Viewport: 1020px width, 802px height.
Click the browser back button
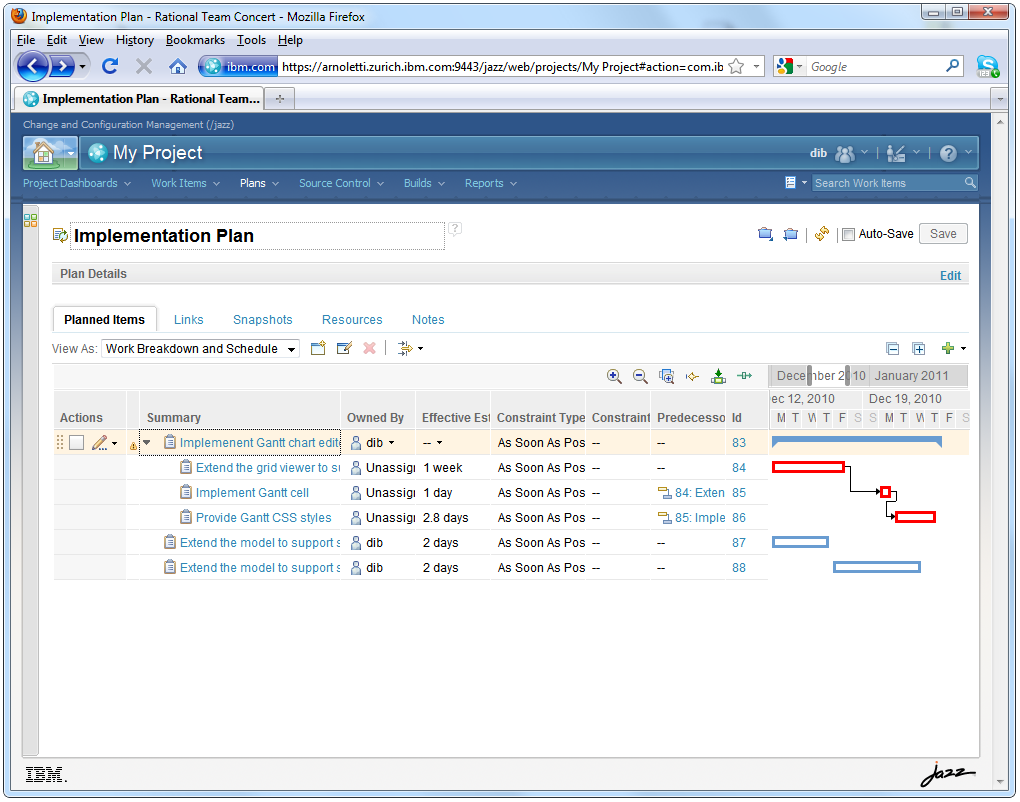tap(33, 66)
